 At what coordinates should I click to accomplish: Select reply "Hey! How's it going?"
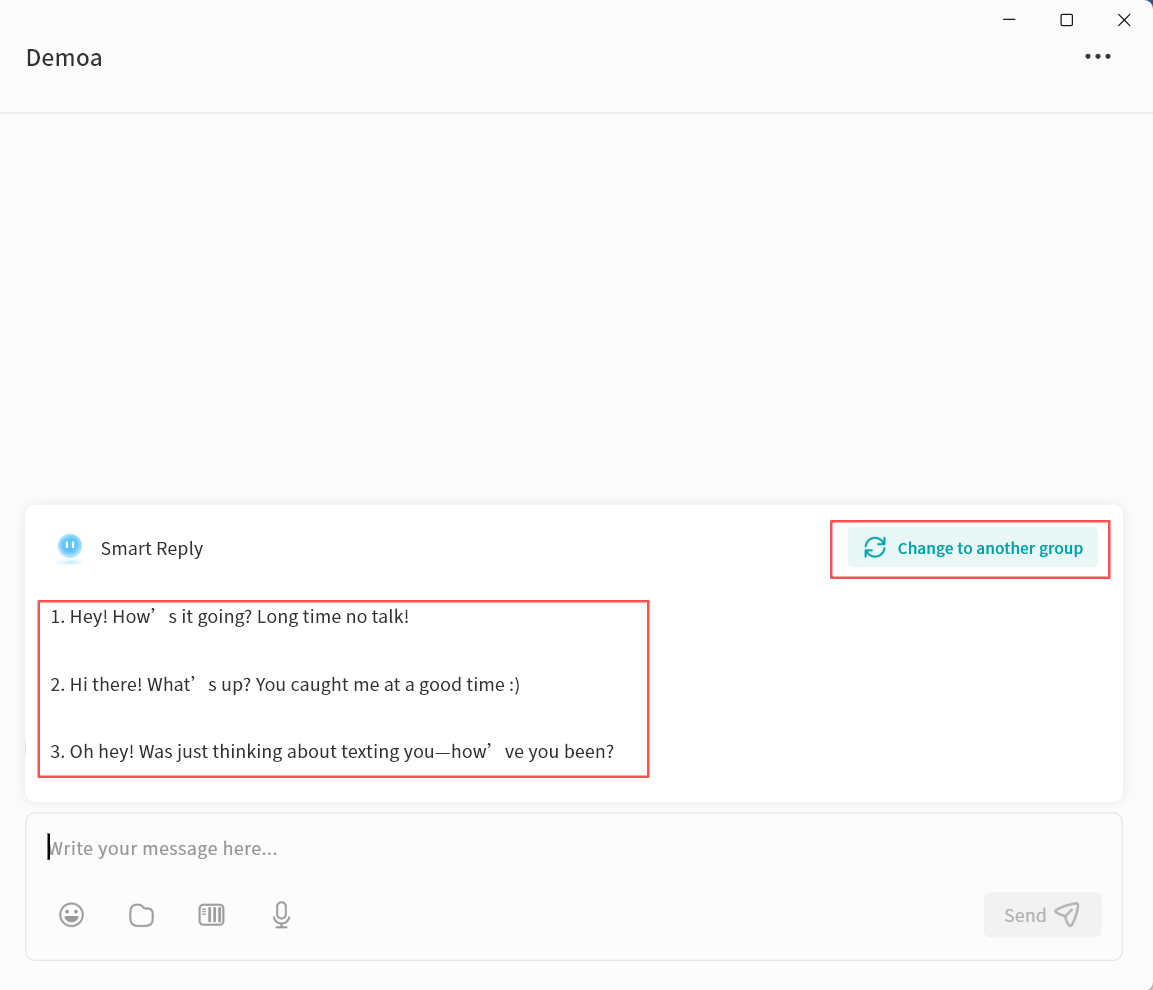pyautogui.click(x=230, y=617)
